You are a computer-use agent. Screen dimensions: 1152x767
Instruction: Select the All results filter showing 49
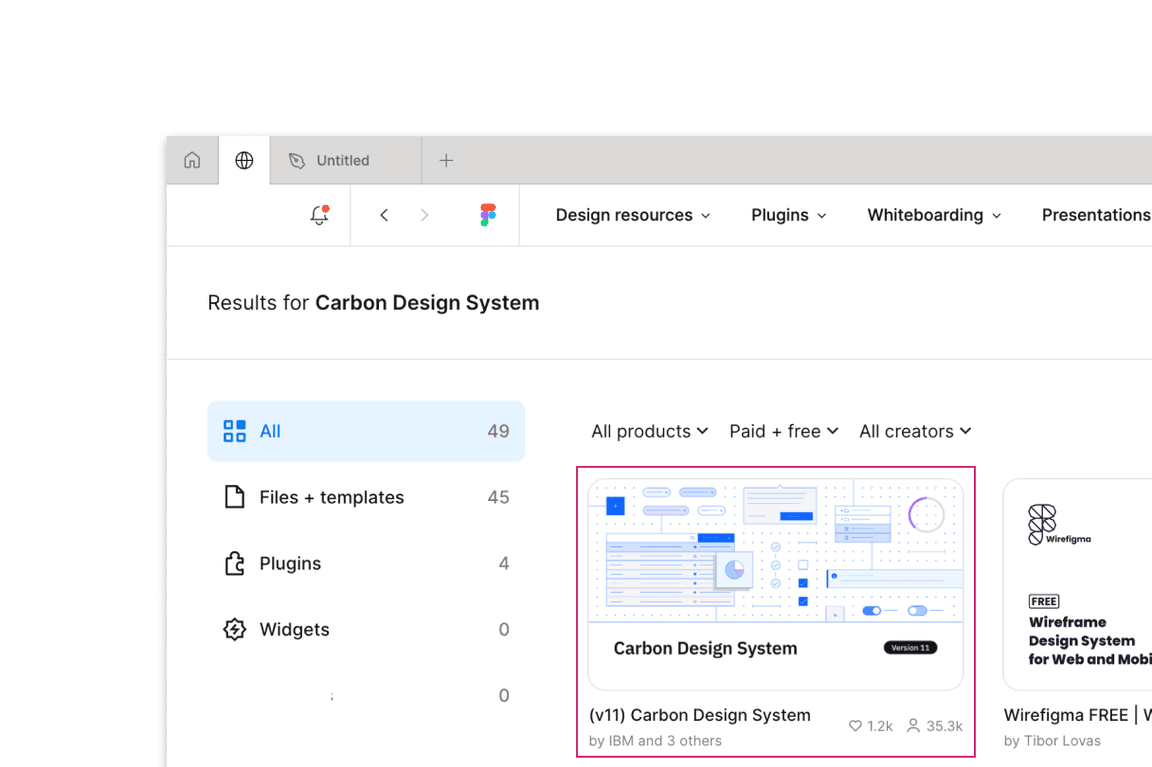pyautogui.click(x=366, y=431)
